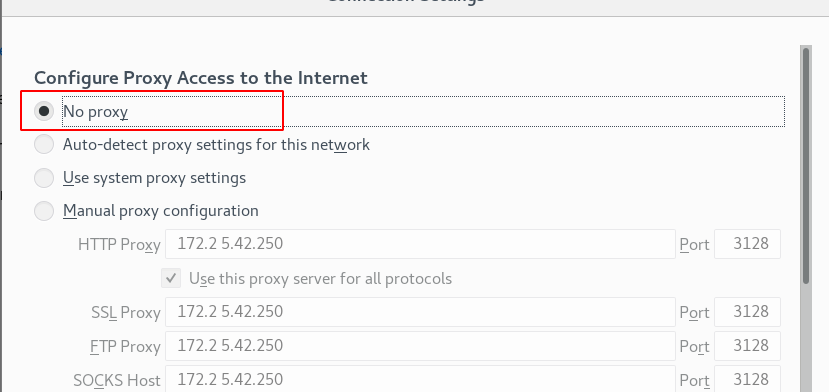
Task: Select the No proxy radio button
Action: [44, 111]
